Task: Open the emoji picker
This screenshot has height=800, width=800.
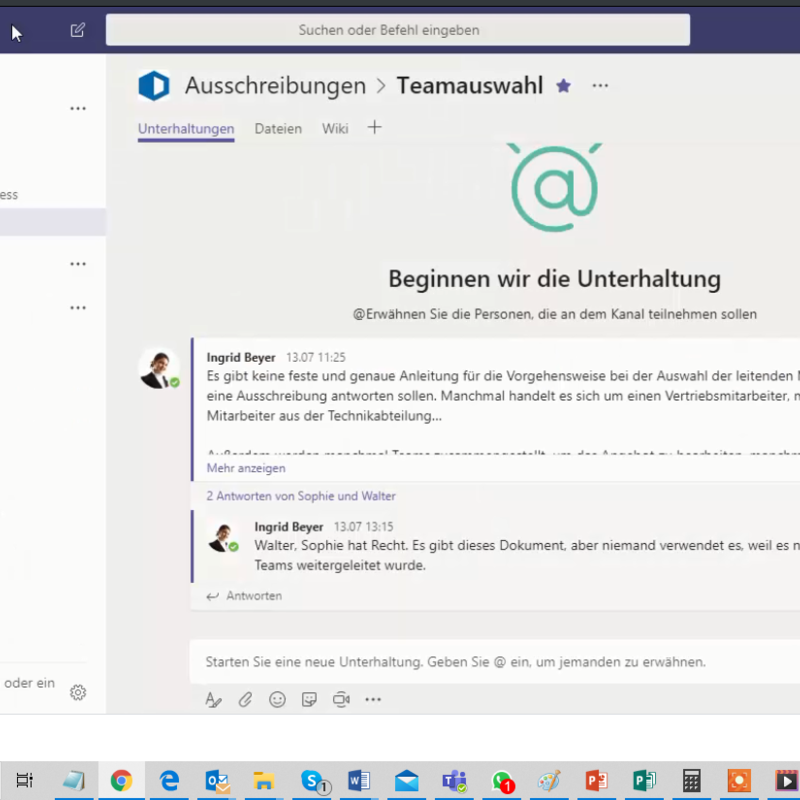Action: tap(277, 699)
